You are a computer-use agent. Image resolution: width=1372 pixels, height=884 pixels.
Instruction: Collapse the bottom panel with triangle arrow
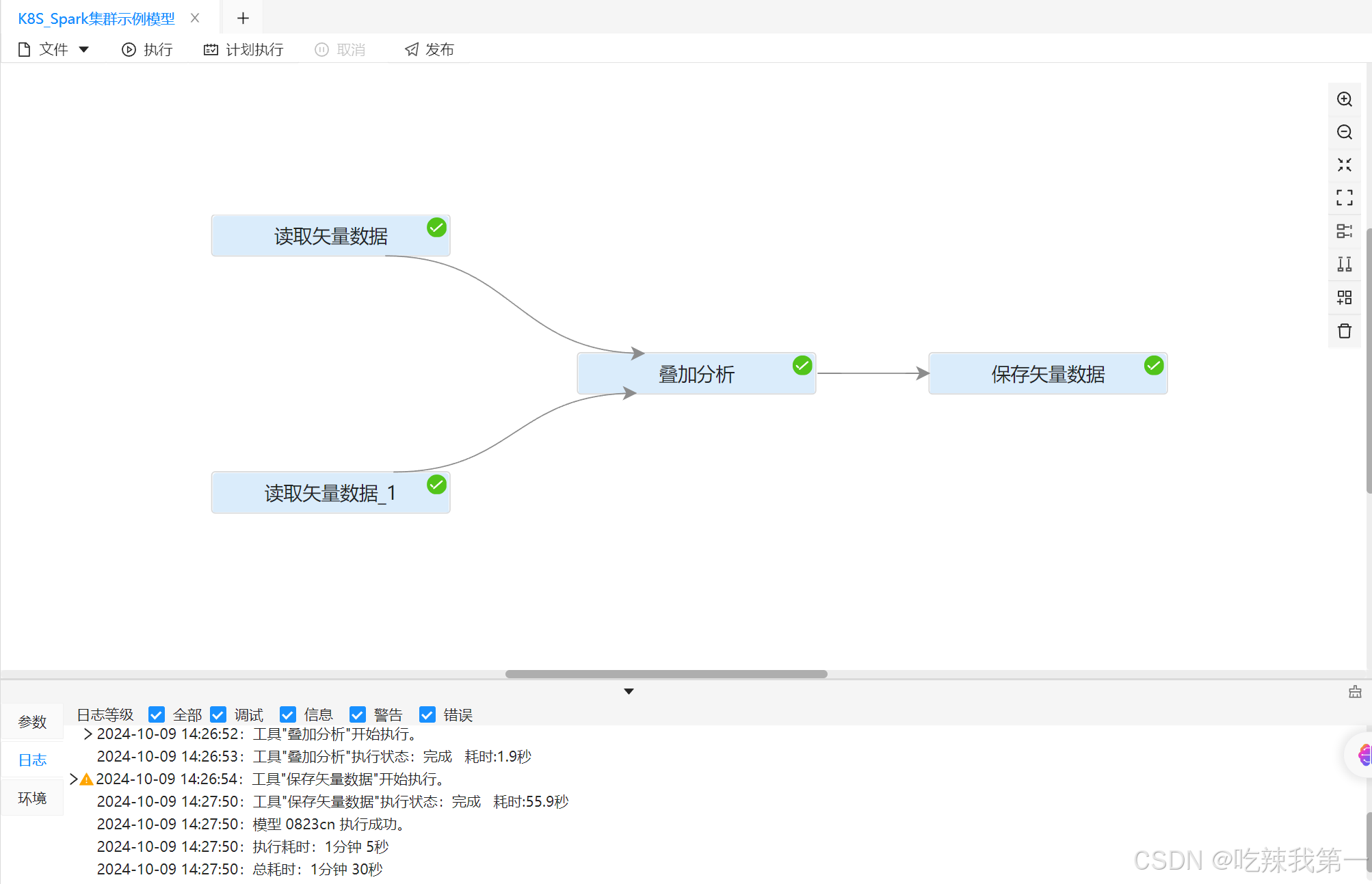[629, 691]
